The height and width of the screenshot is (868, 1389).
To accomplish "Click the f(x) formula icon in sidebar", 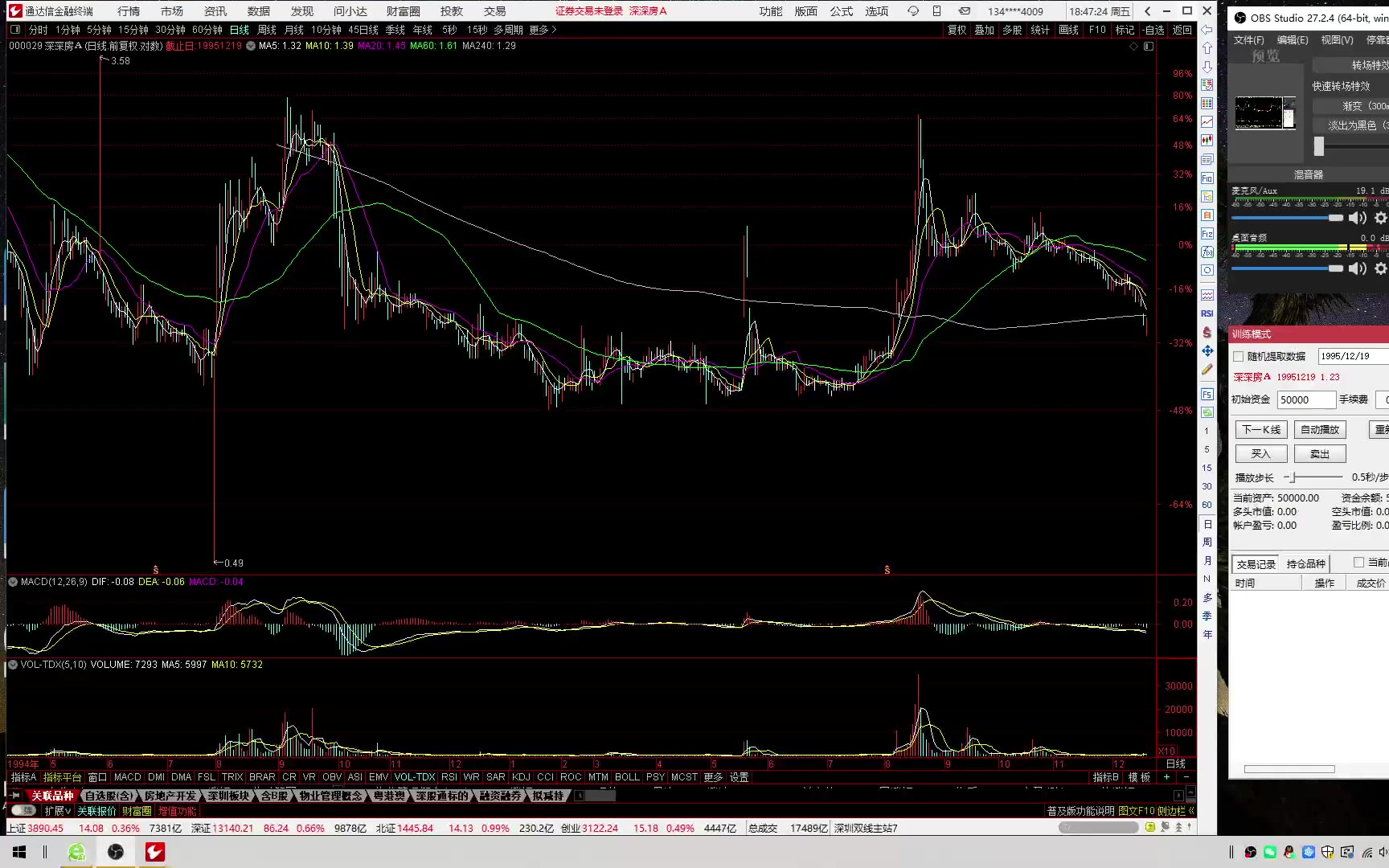I will [x=1207, y=252].
